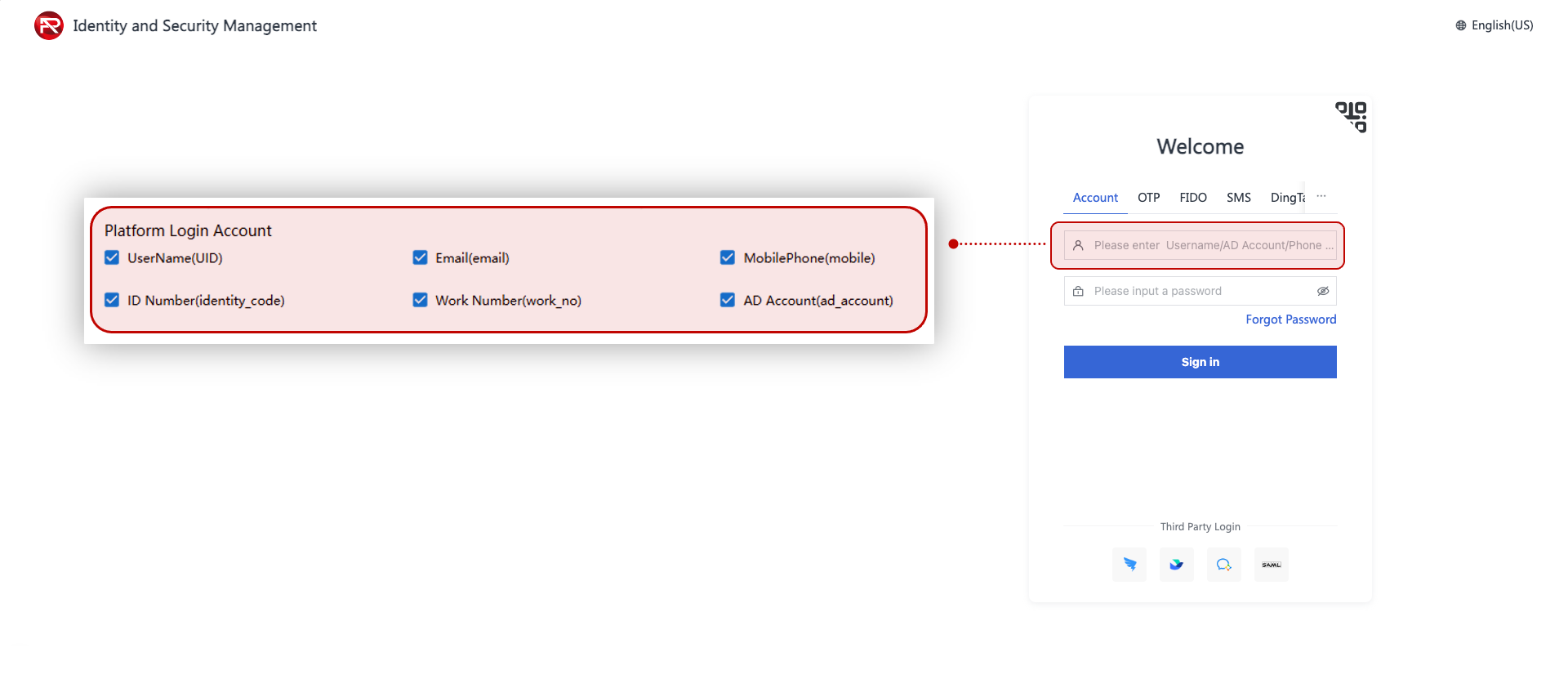Image resolution: width=1568 pixels, height=697 pixels.
Task: Toggle the AD Account(ad_account) checkbox
Action: (x=728, y=301)
